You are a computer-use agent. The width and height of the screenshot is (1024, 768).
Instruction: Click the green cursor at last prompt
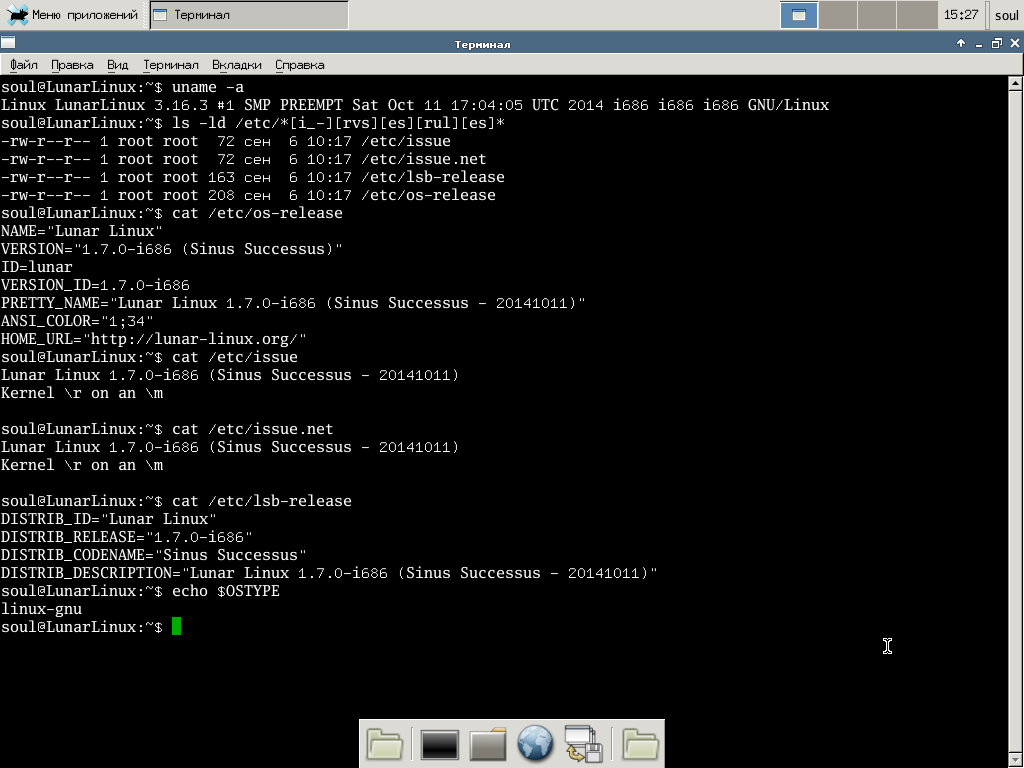(x=176, y=626)
